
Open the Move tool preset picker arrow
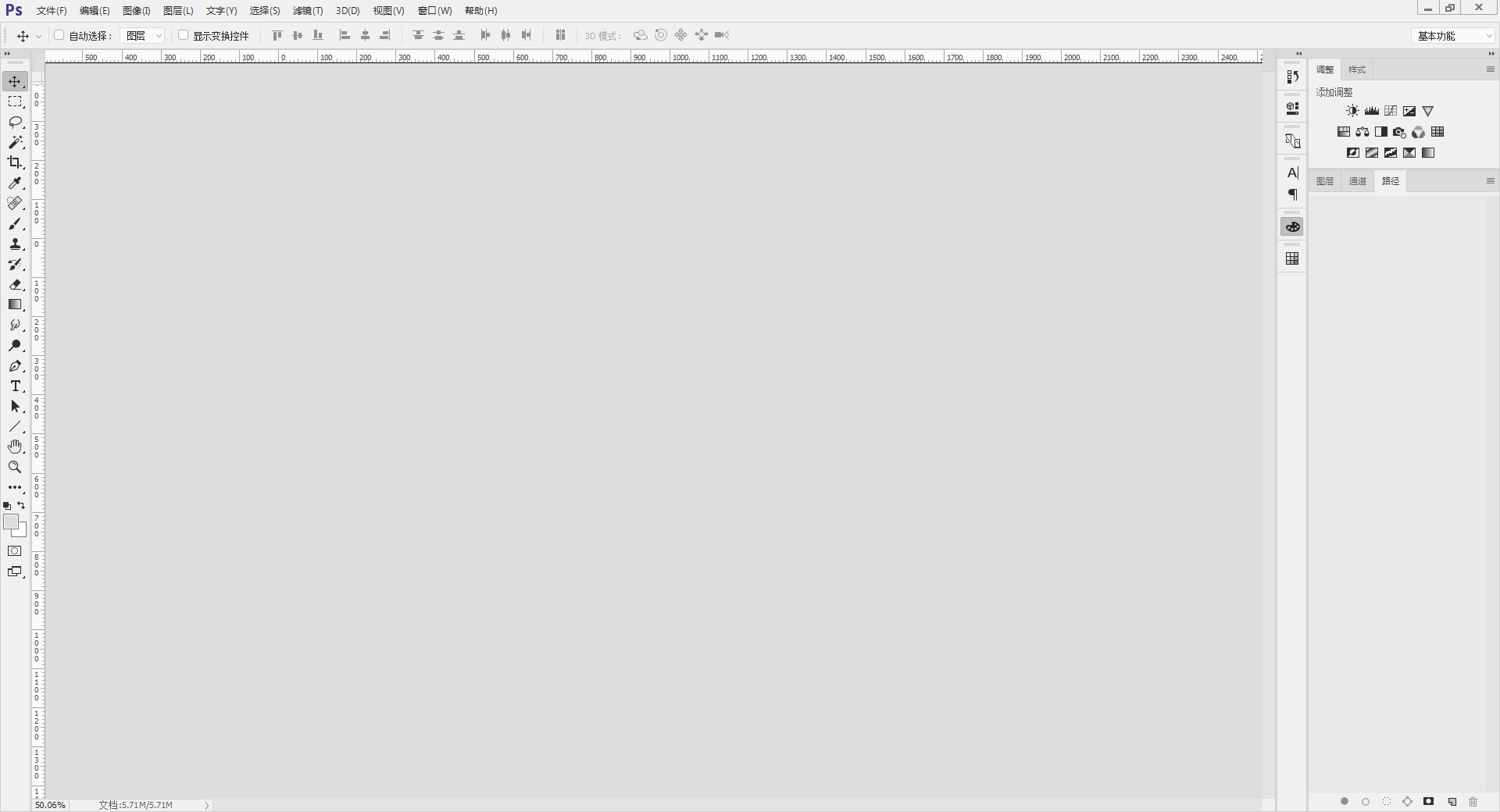(37, 36)
